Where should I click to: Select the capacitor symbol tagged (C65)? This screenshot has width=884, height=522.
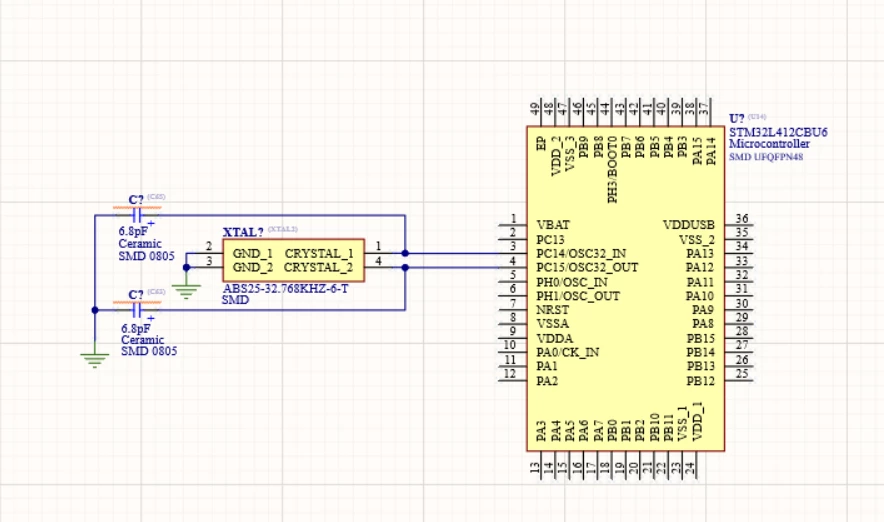(136, 215)
